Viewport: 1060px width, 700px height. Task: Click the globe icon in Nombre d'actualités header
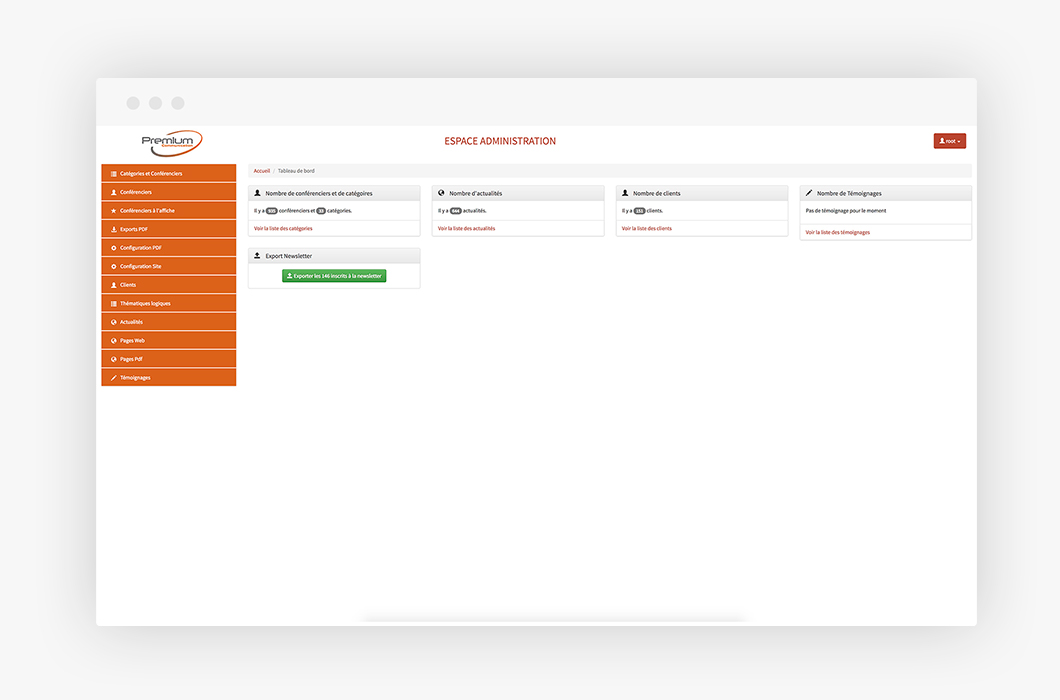click(x=441, y=193)
